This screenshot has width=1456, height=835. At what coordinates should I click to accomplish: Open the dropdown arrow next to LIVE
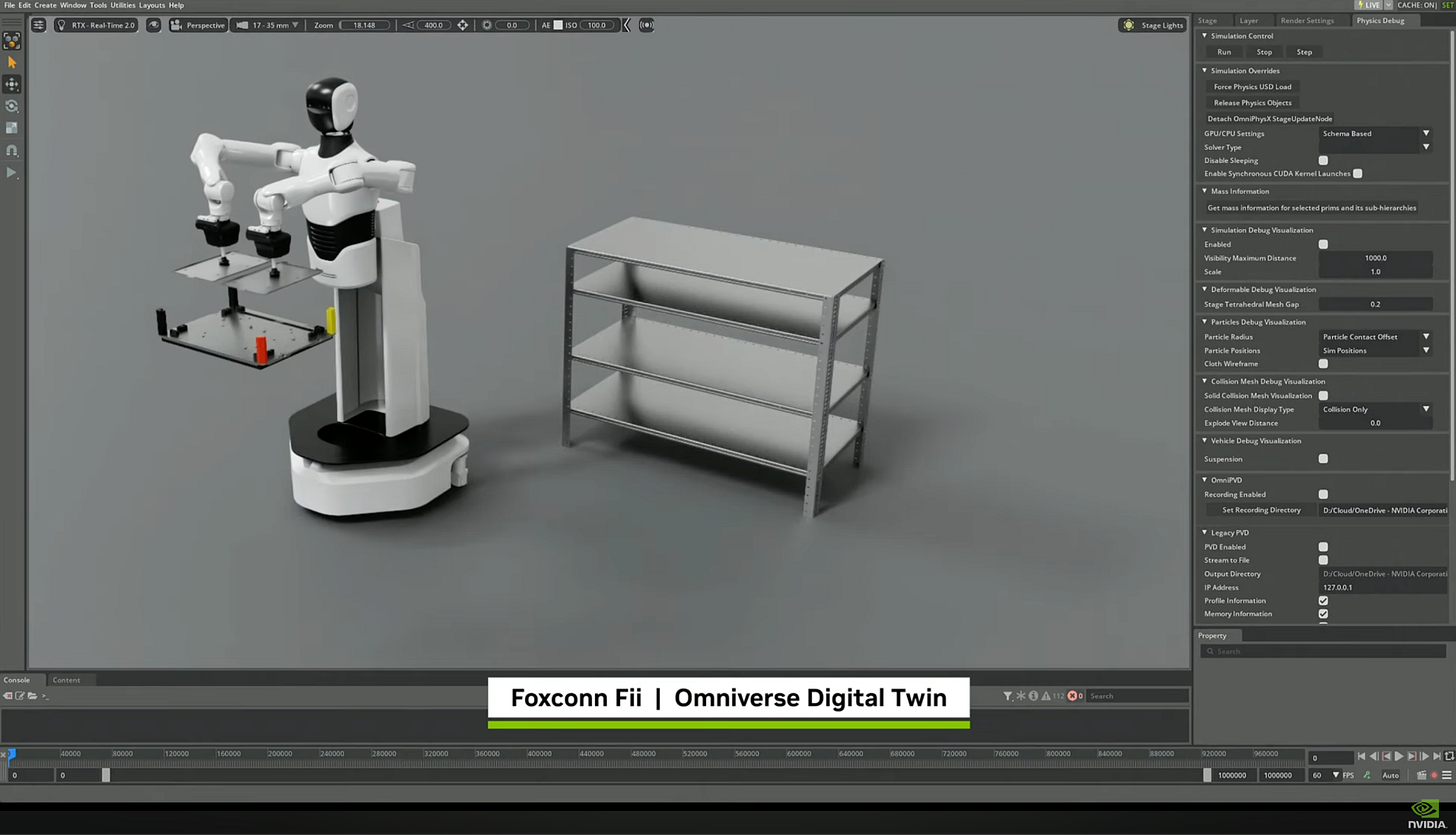1388,5
